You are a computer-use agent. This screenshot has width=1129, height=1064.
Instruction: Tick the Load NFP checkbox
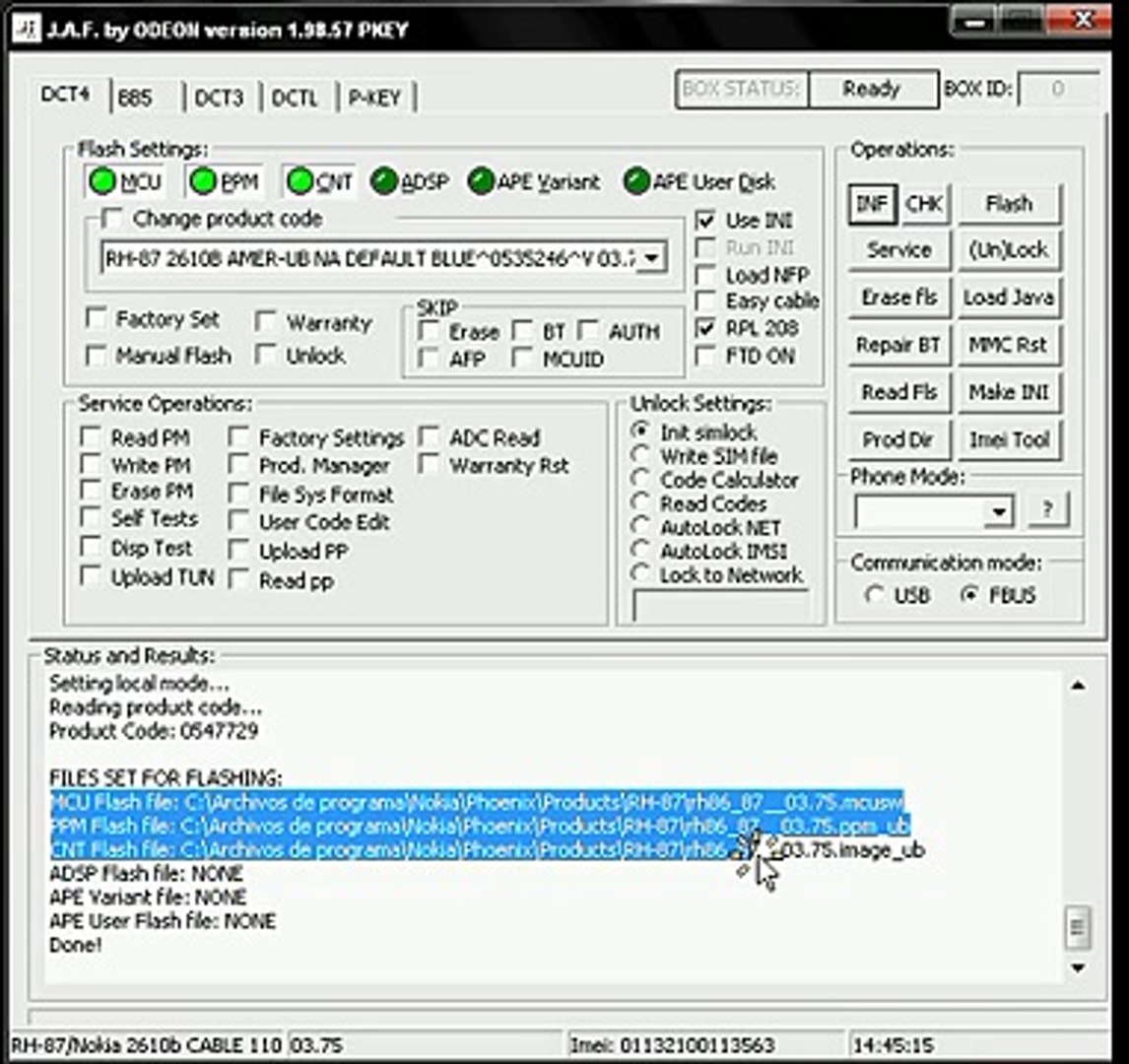click(705, 275)
